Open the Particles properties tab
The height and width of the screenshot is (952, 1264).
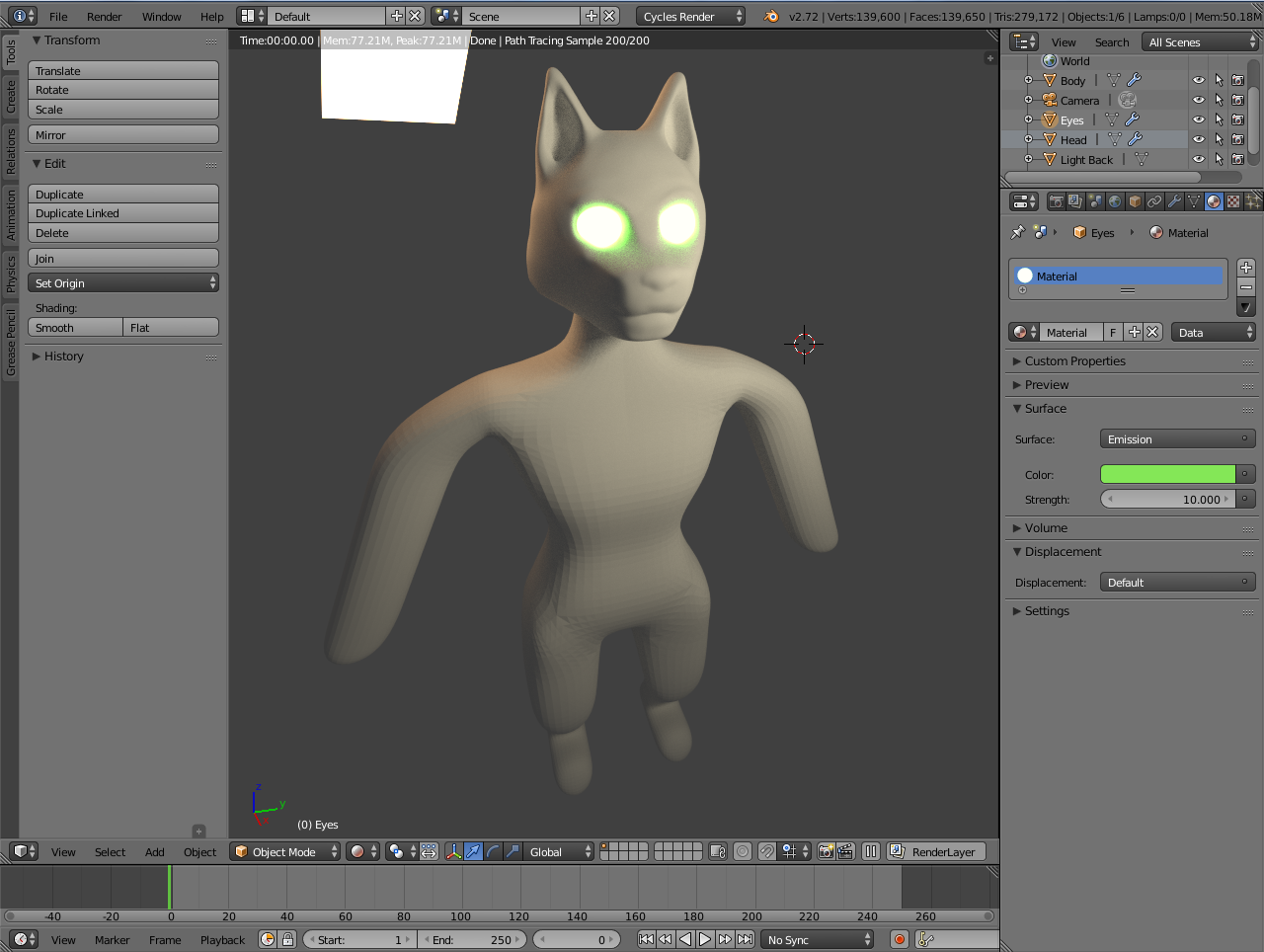pos(1252,201)
